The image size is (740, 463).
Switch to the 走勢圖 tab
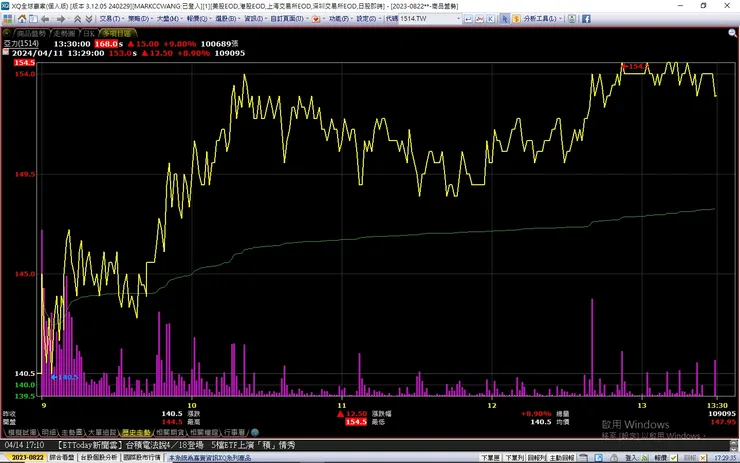64,34
